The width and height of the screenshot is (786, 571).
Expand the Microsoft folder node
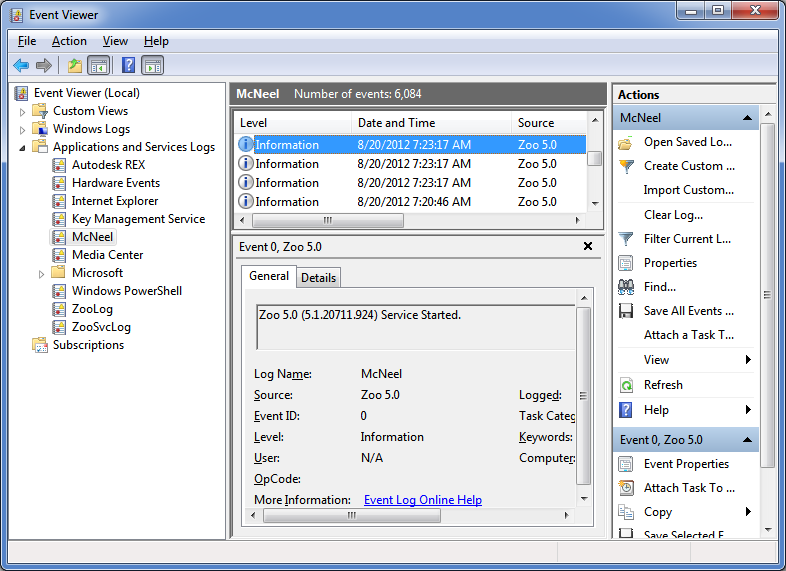tap(41, 274)
